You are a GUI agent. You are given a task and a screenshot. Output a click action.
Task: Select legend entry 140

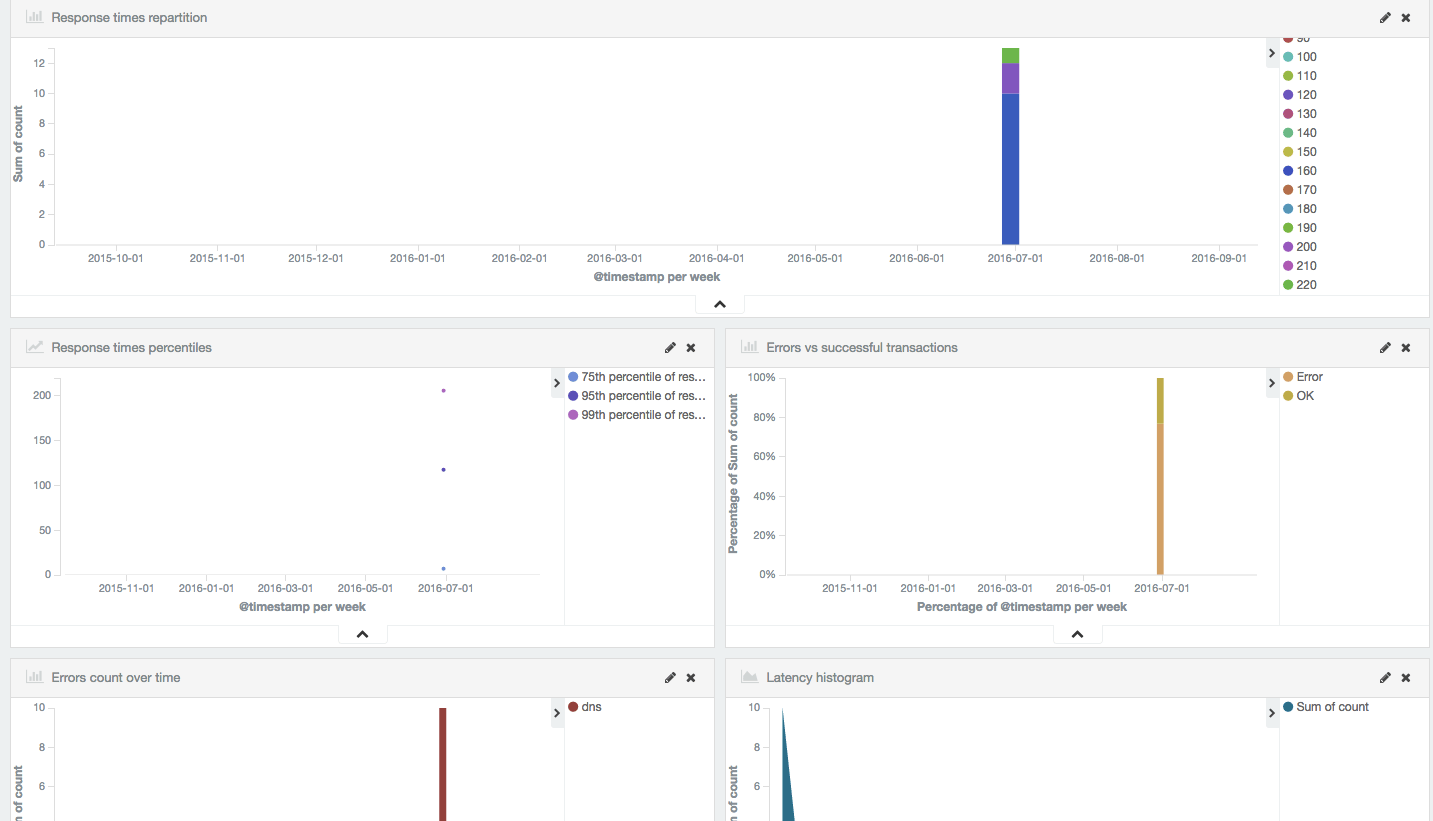(1300, 133)
